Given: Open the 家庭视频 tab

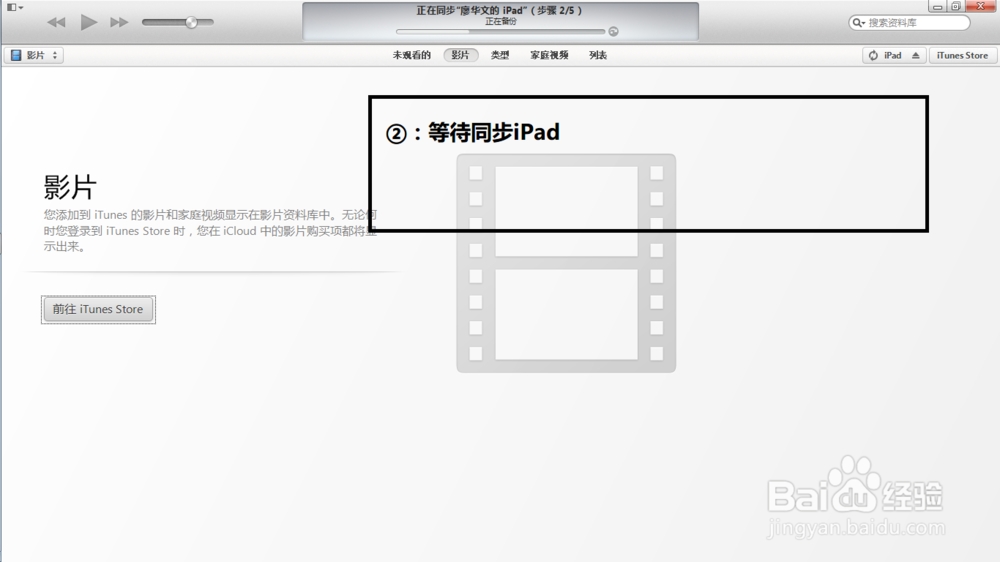Looking at the screenshot, I should click(x=549, y=55).
